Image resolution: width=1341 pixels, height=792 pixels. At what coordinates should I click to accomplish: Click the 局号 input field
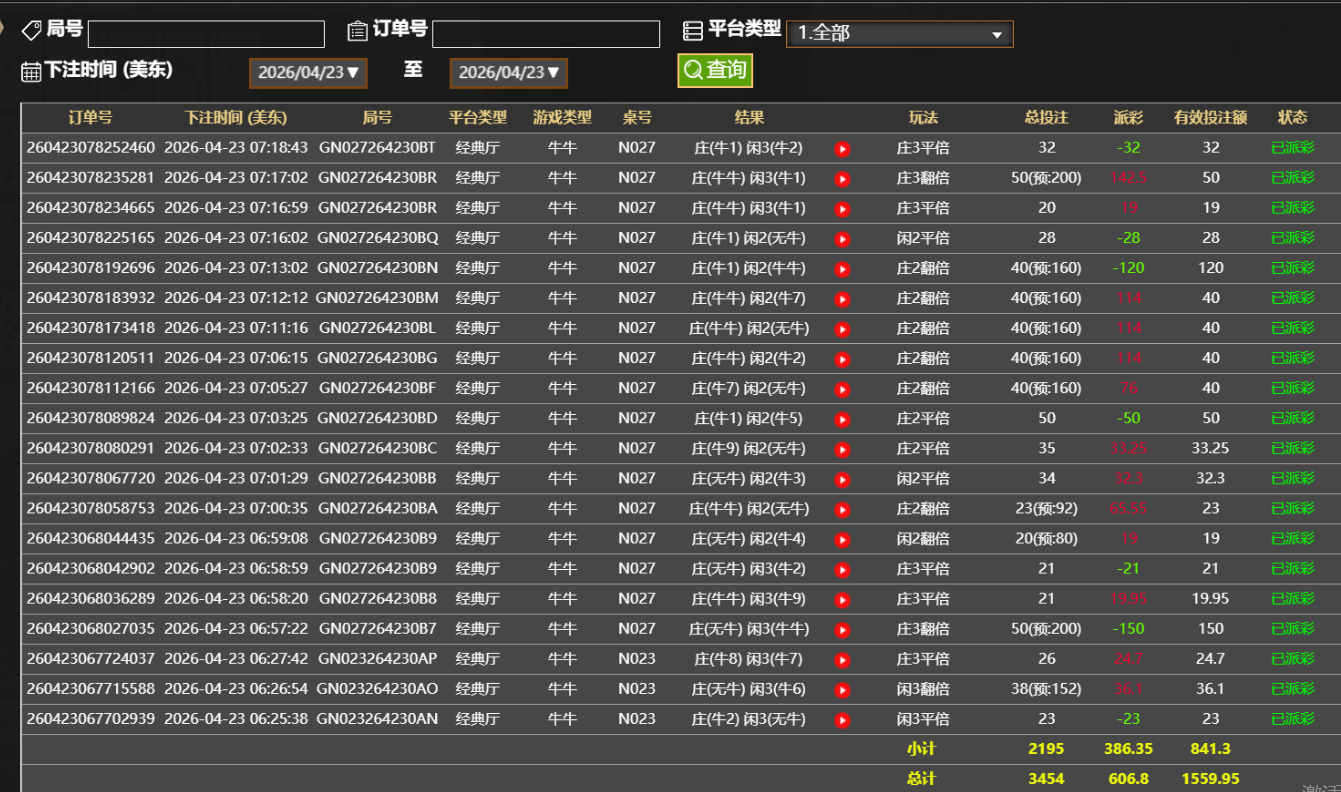tap(206, 34)
